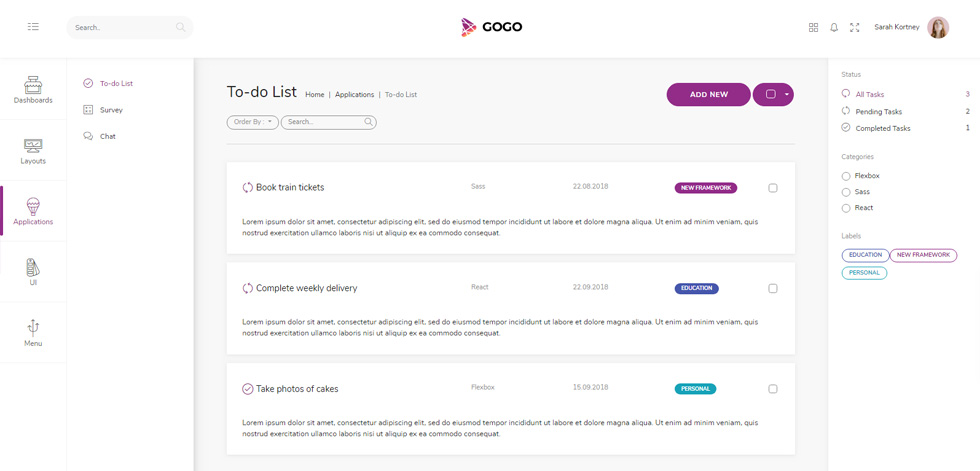
Task: Open the dropdown arrow beside the select-all checkbox
Action: (x=787, y=94)
